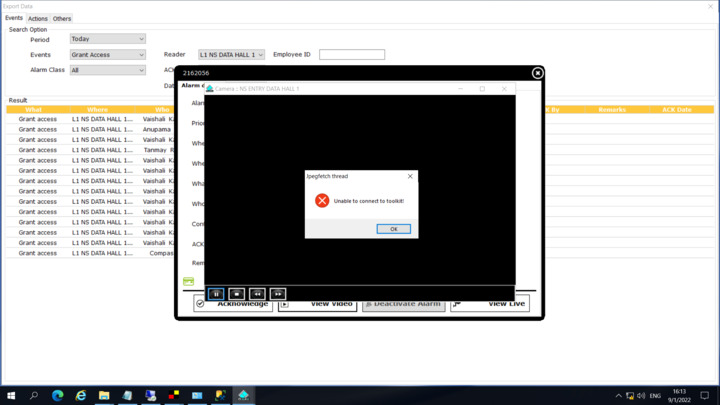
Task: Open the Alarm Class dropdown
Action: point(107,71)
